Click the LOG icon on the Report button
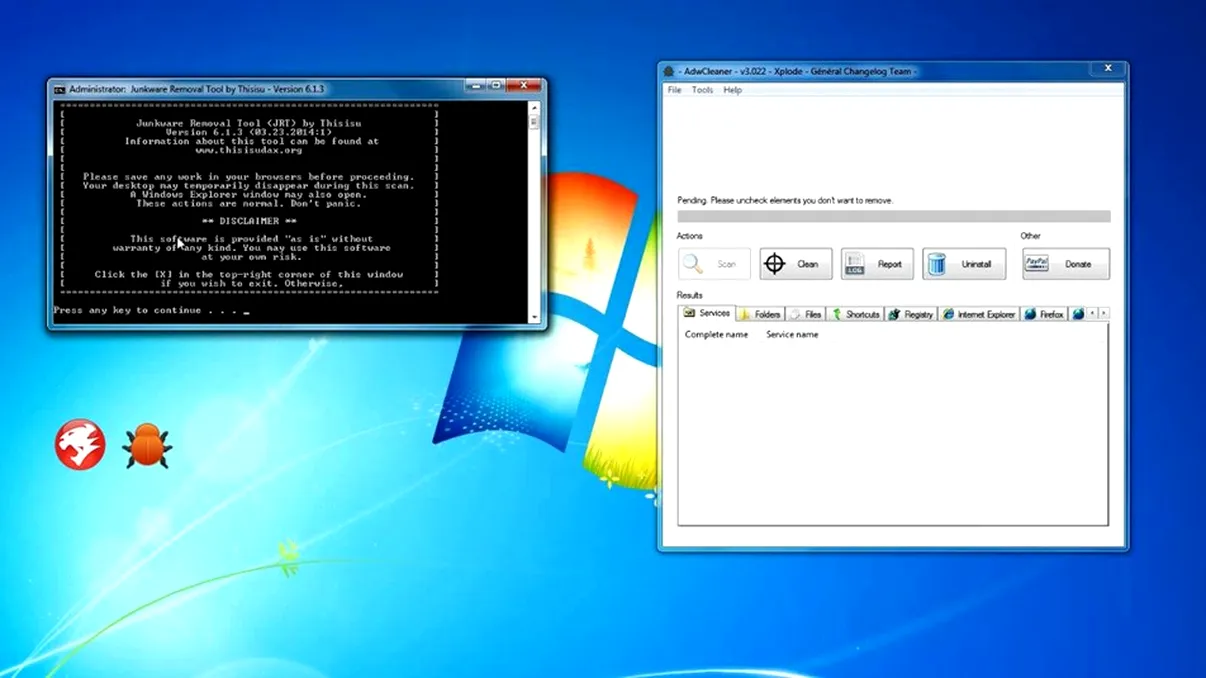This screenshot has height=678, width=1206. [x=853, y=263]
